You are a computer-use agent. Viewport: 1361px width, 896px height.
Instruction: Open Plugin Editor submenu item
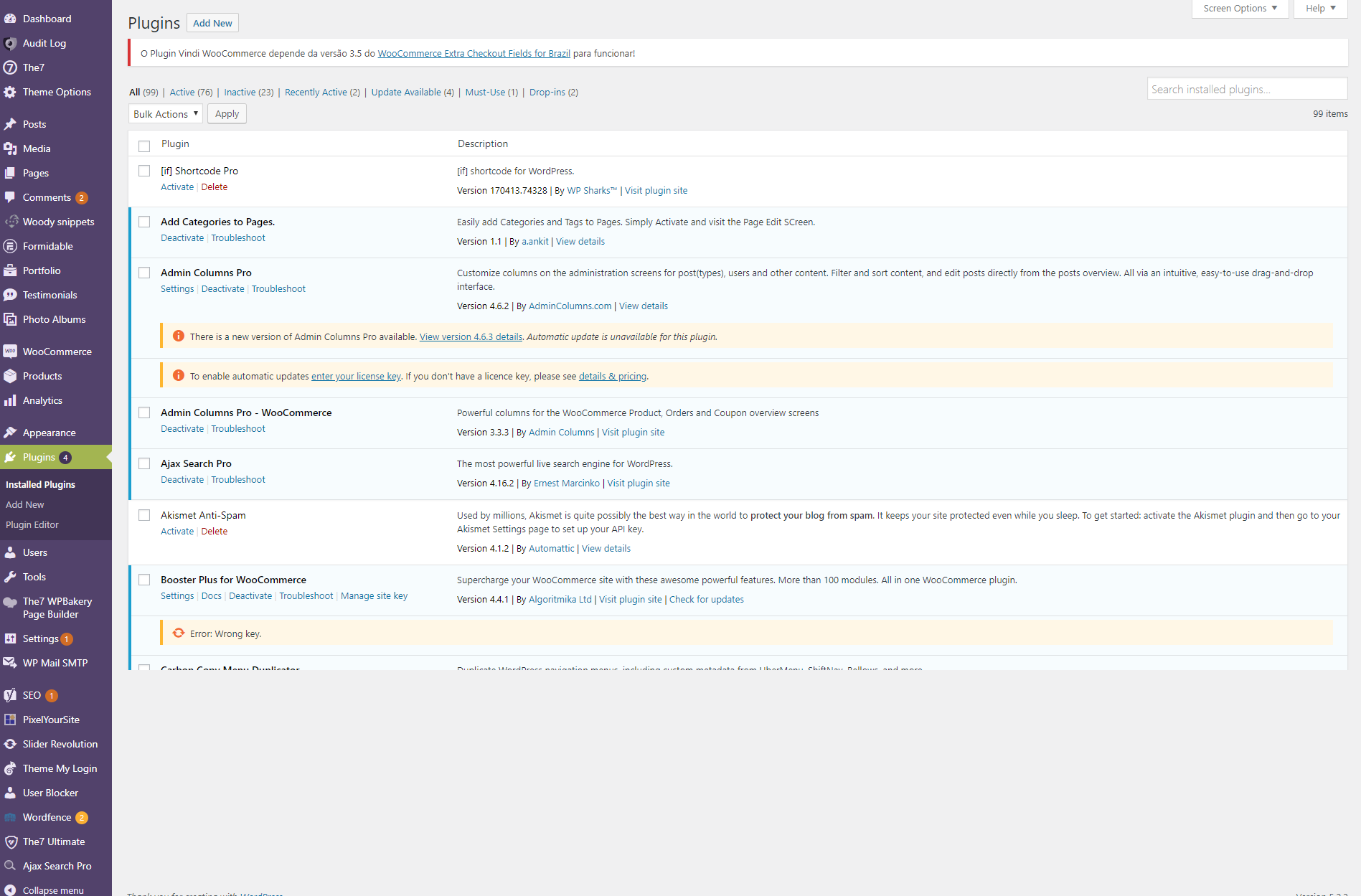[32, 525]
